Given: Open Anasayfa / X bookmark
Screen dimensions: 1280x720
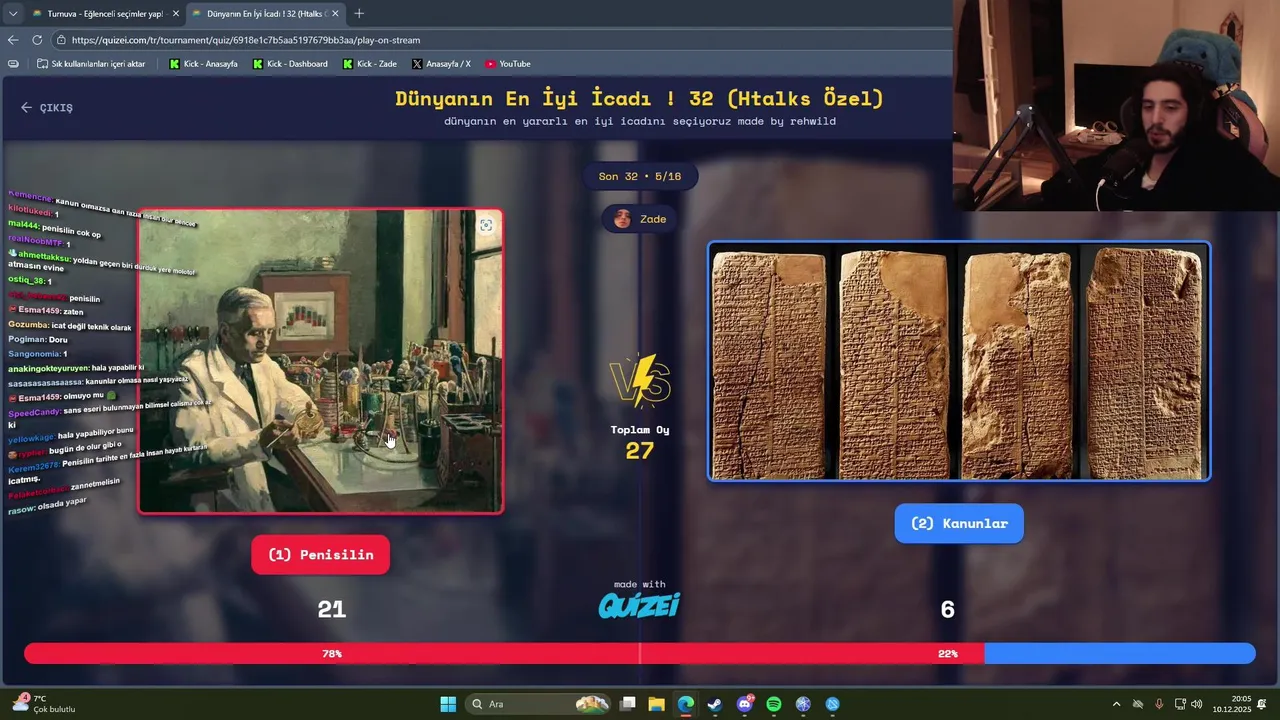Looking at the screenshot, I should tap(441, 64).
